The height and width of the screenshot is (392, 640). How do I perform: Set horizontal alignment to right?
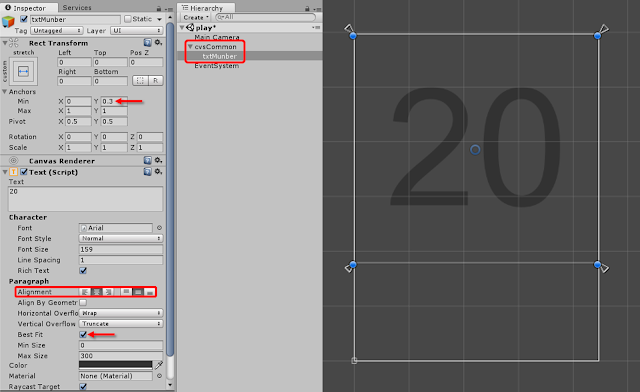click(x=108, y=292)
